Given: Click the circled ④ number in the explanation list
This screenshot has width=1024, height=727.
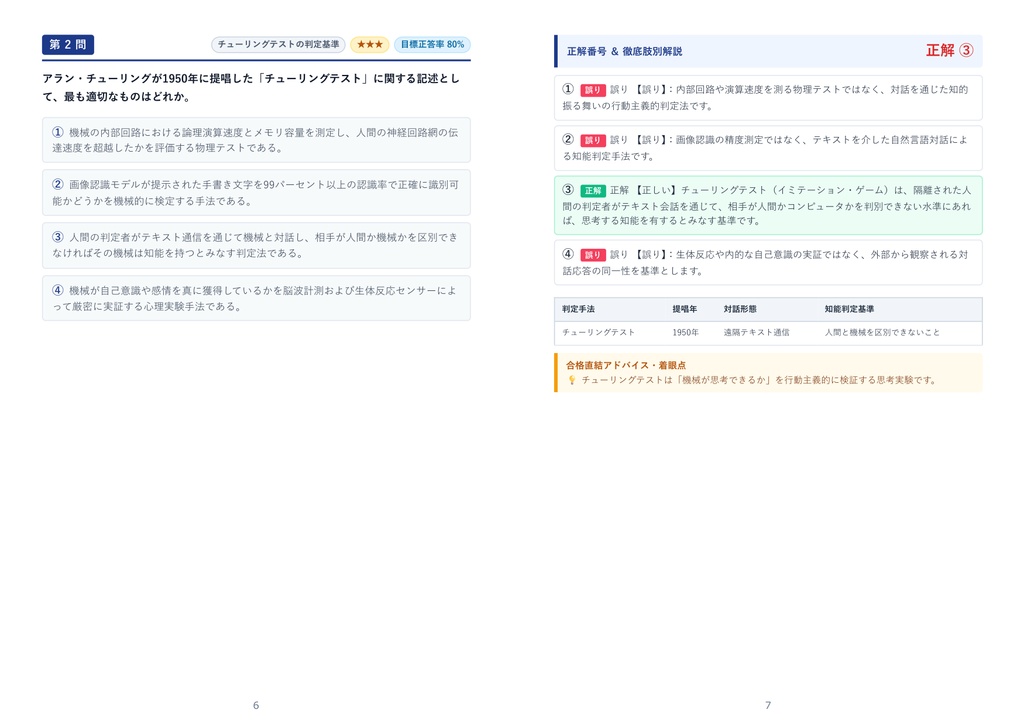Looking at the screenshot, I should pyautogui.click(x=568, y=254).
